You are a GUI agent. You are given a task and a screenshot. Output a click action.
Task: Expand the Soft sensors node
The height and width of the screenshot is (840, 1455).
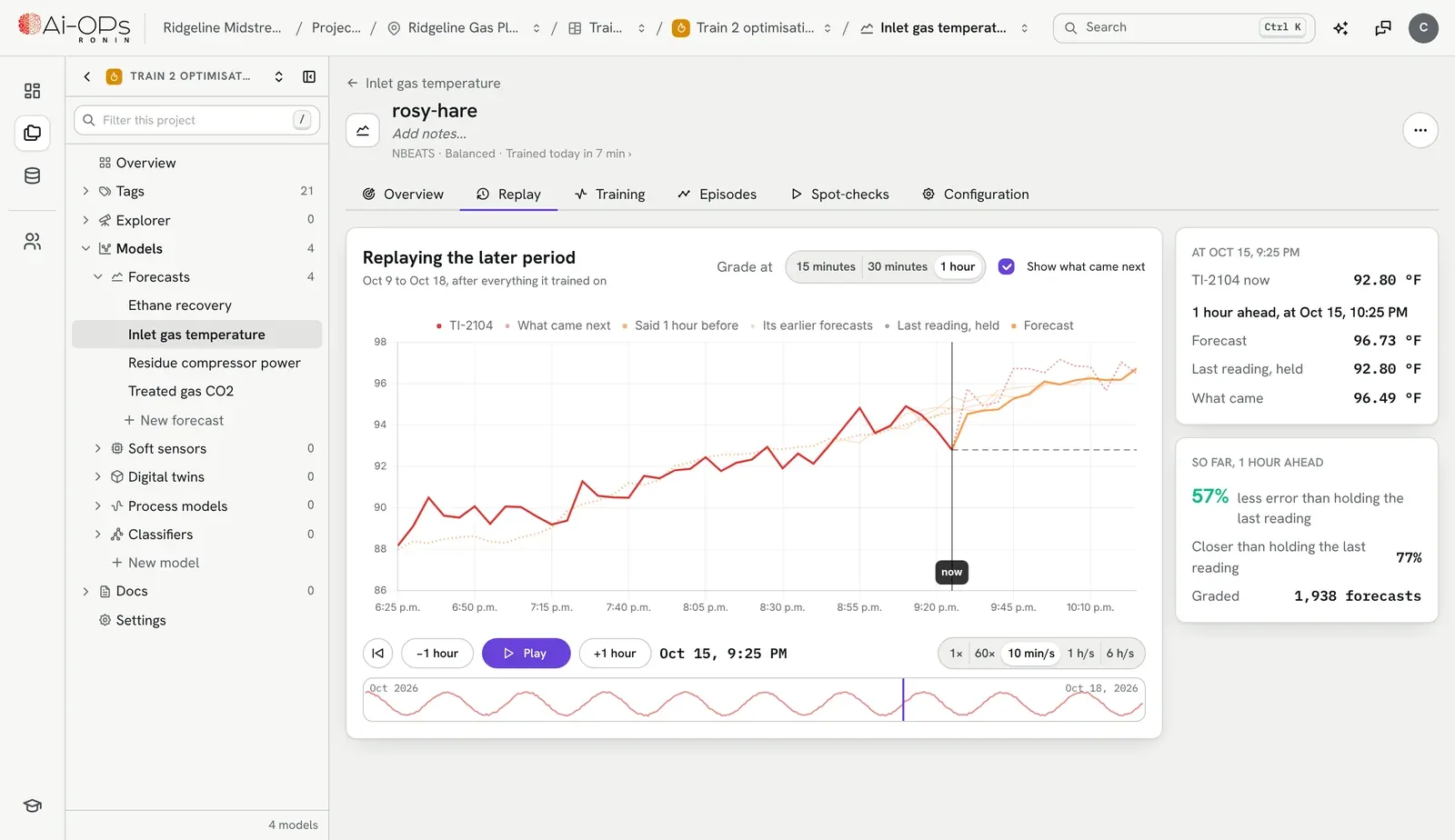coord(98,448)
